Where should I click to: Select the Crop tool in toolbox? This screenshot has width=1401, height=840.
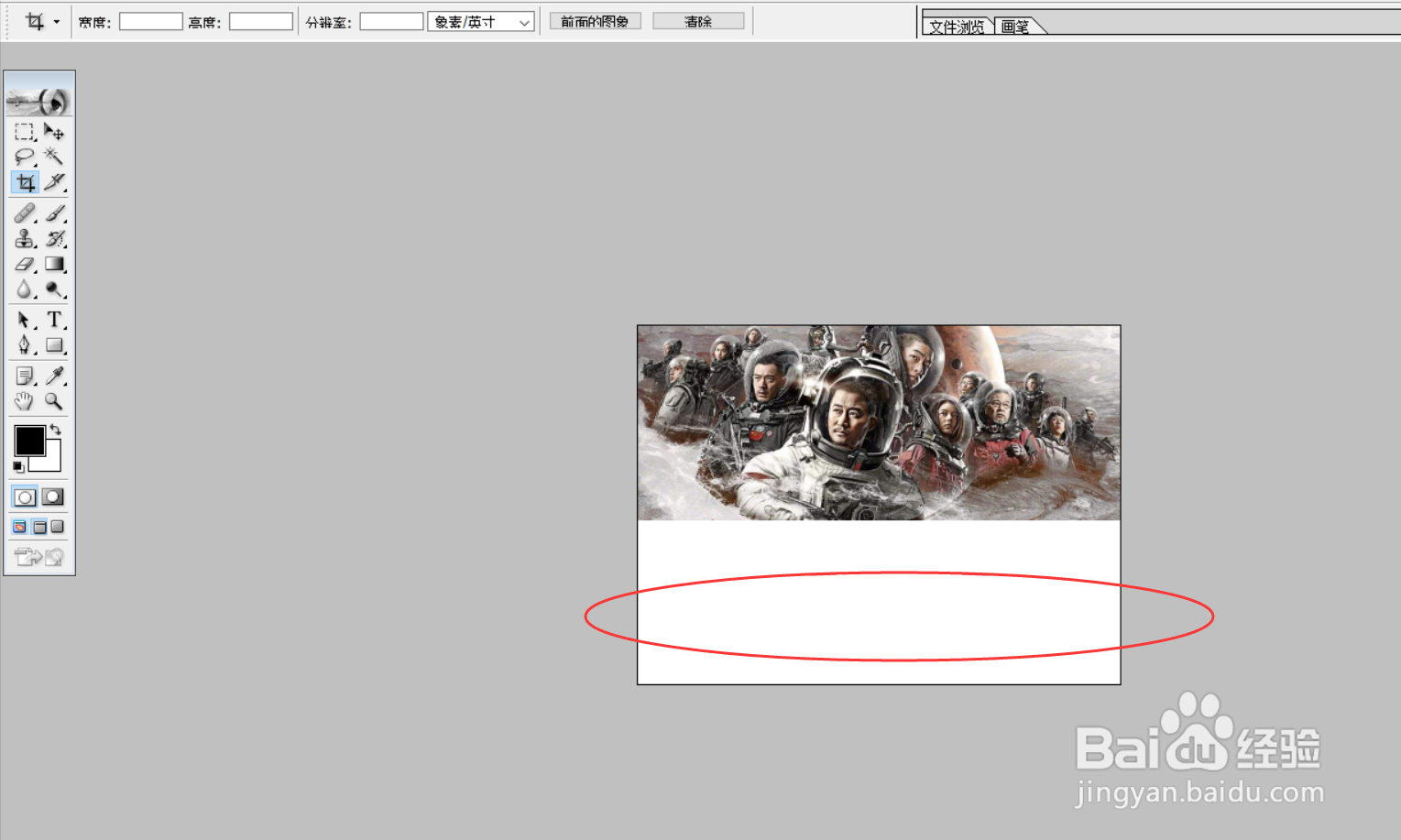tap(25, 182)
